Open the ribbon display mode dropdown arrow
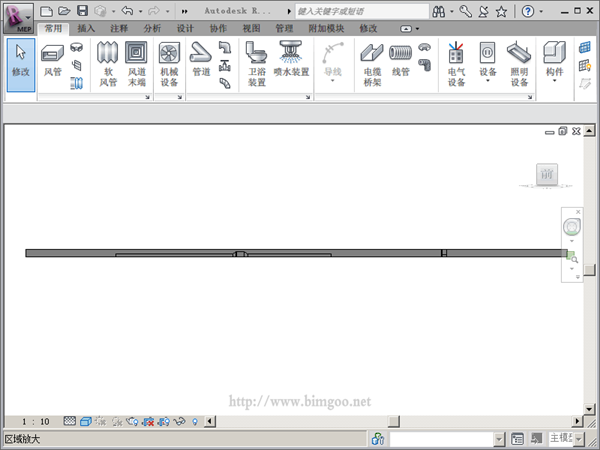Image resolution: width=600 pixels, height=450 pixels. click(x=417, y=29)
